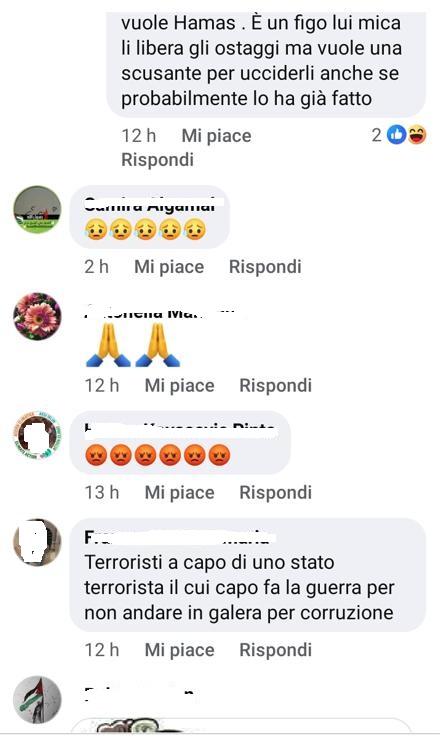Open the reactions count showing 2
This screenshot has width=440, height=735.
pyautogui.click(x=377, y=135)
